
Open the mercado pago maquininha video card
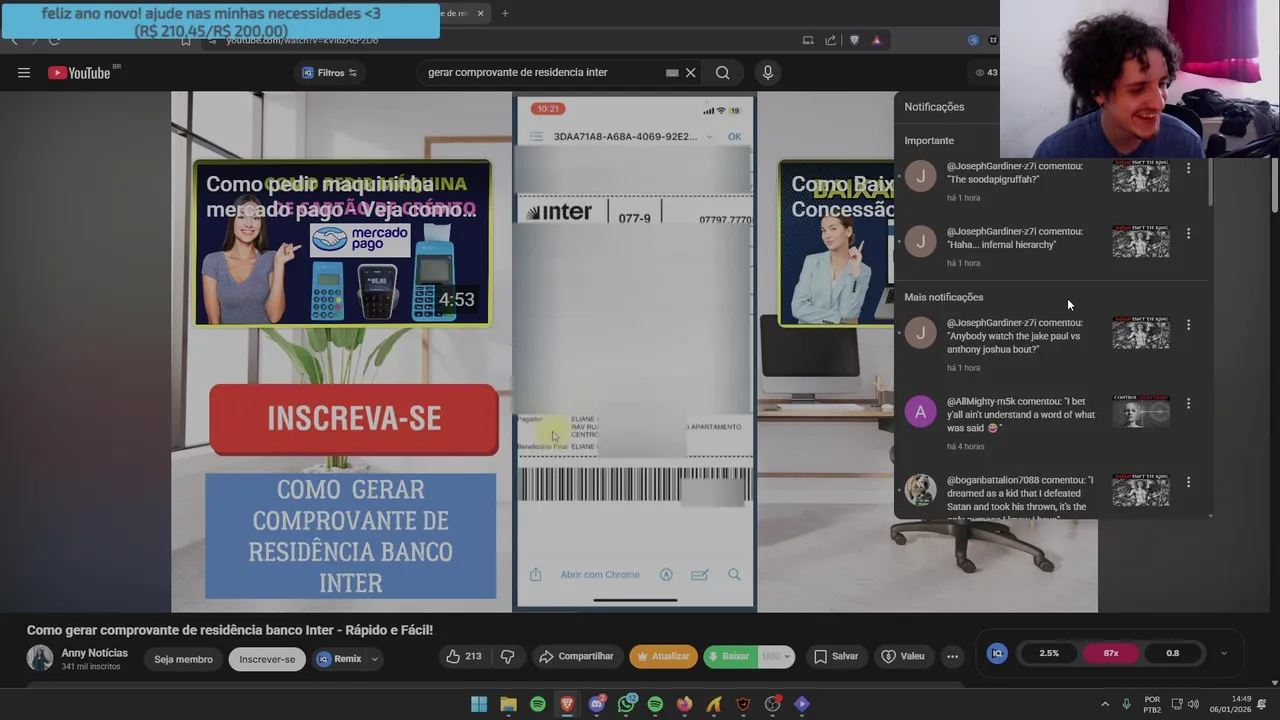342,244
